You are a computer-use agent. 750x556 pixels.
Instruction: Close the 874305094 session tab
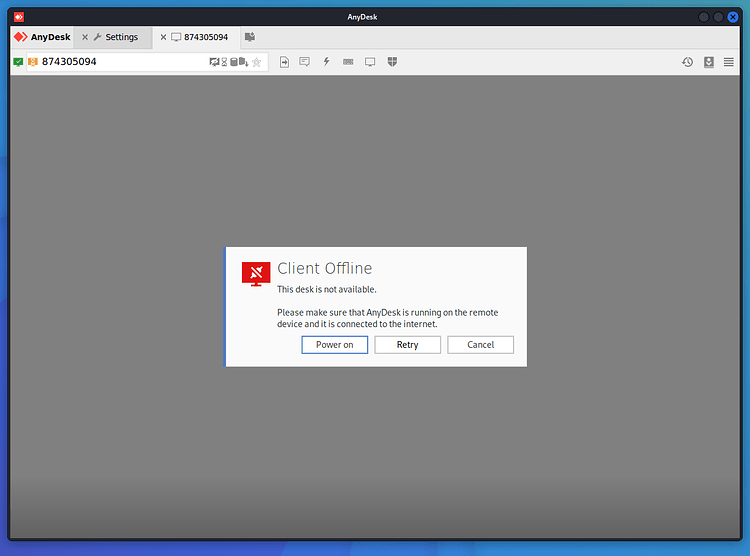coord(163,37)
